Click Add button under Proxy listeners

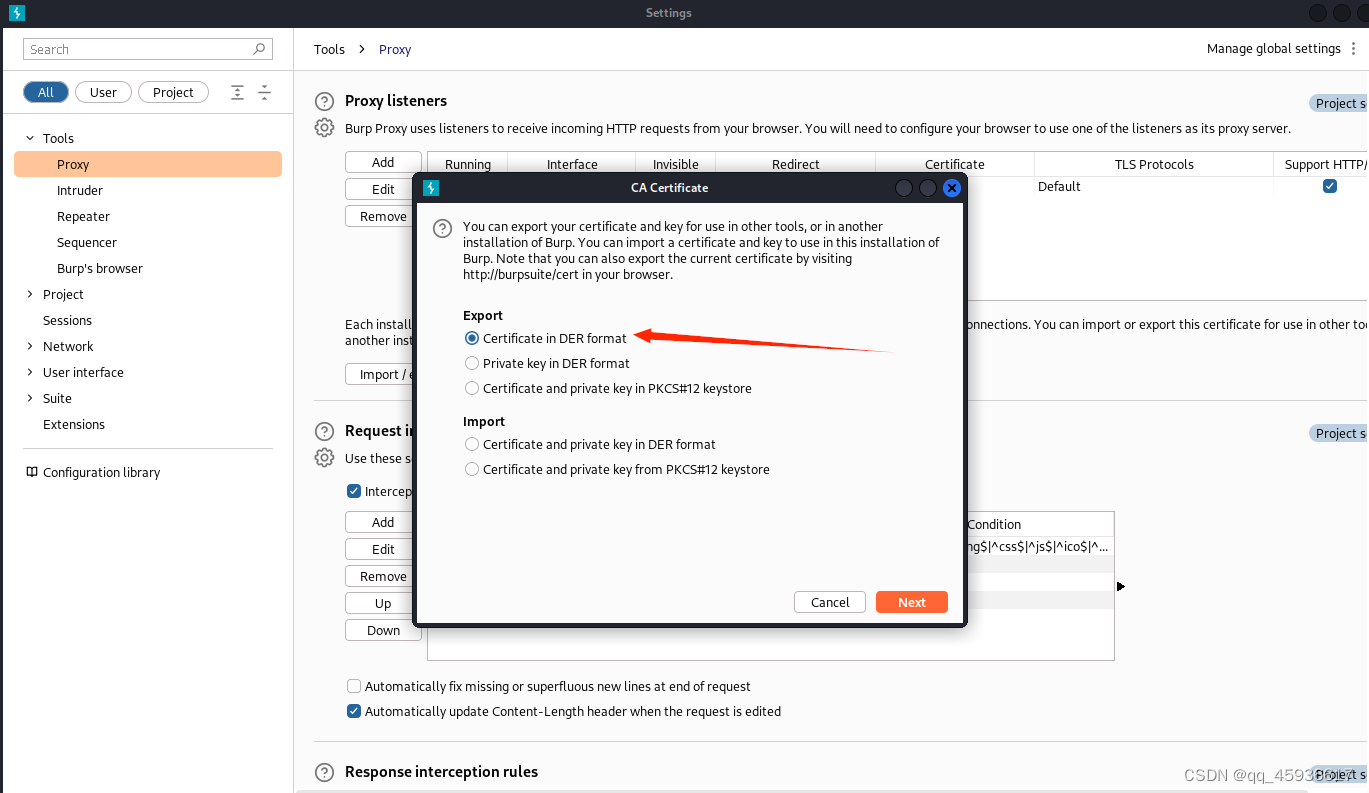pyautogui.click(x=383, y=162)
